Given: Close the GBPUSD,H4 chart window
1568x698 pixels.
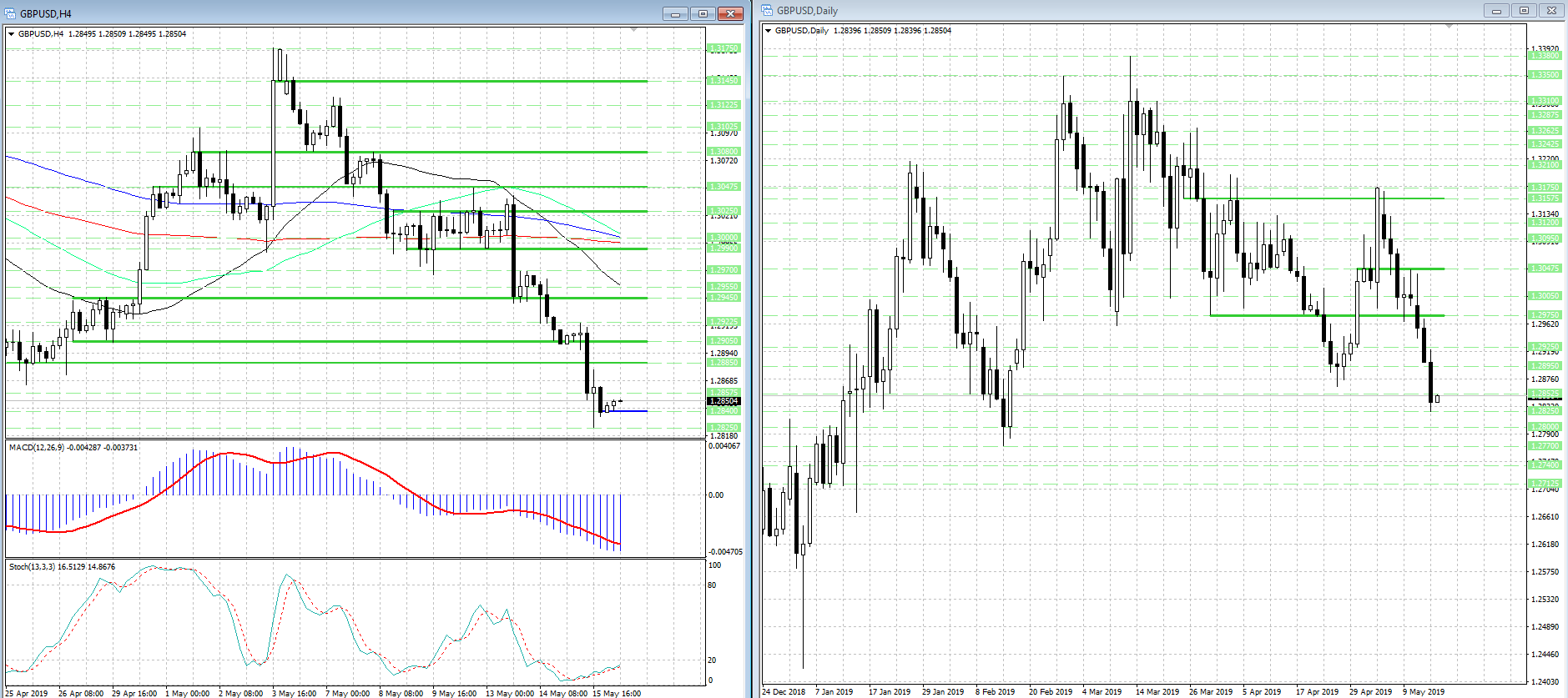Looking at the screenshot, I should coord(730,13).
